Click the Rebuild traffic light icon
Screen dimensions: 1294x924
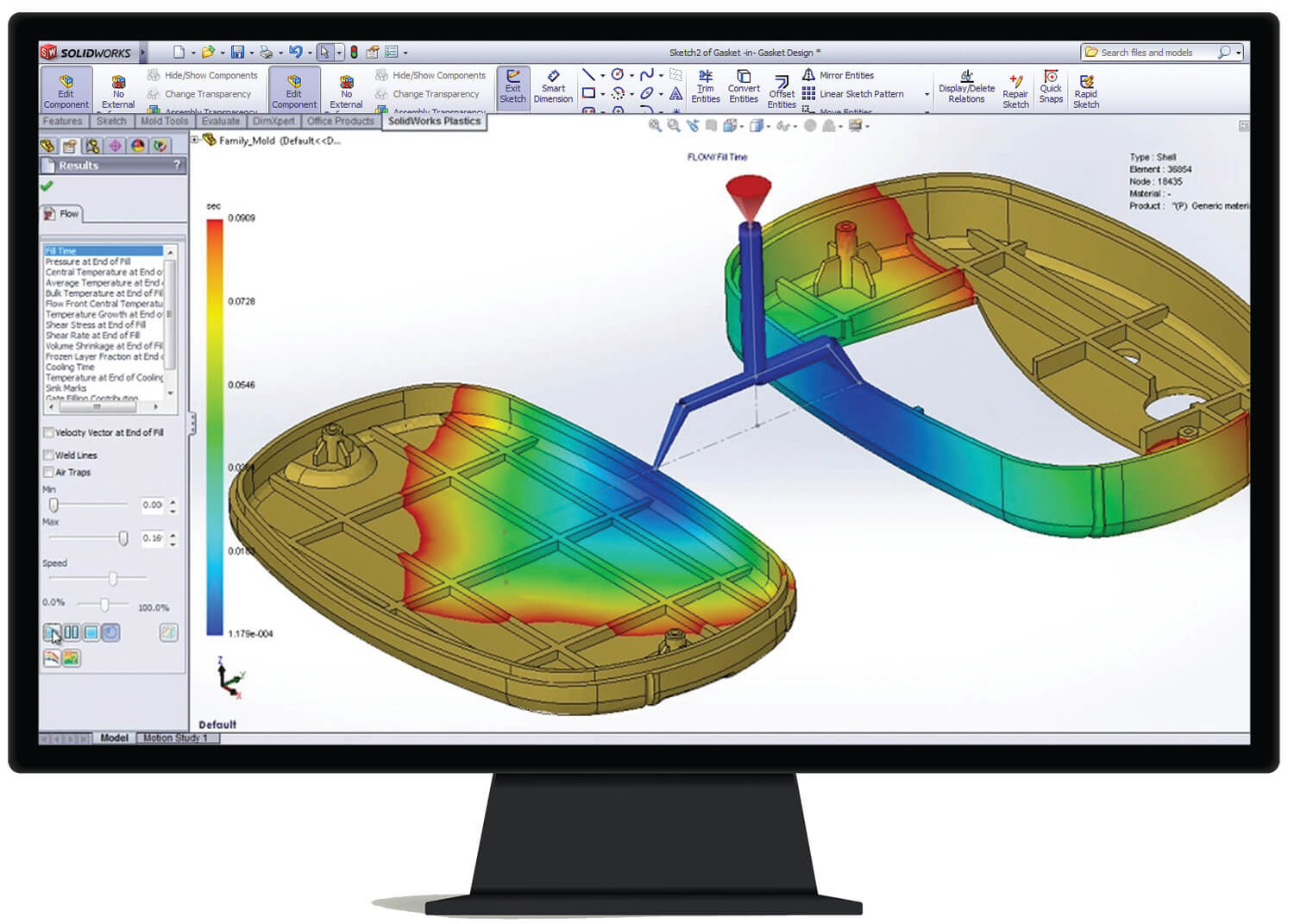tap(354, 53)
